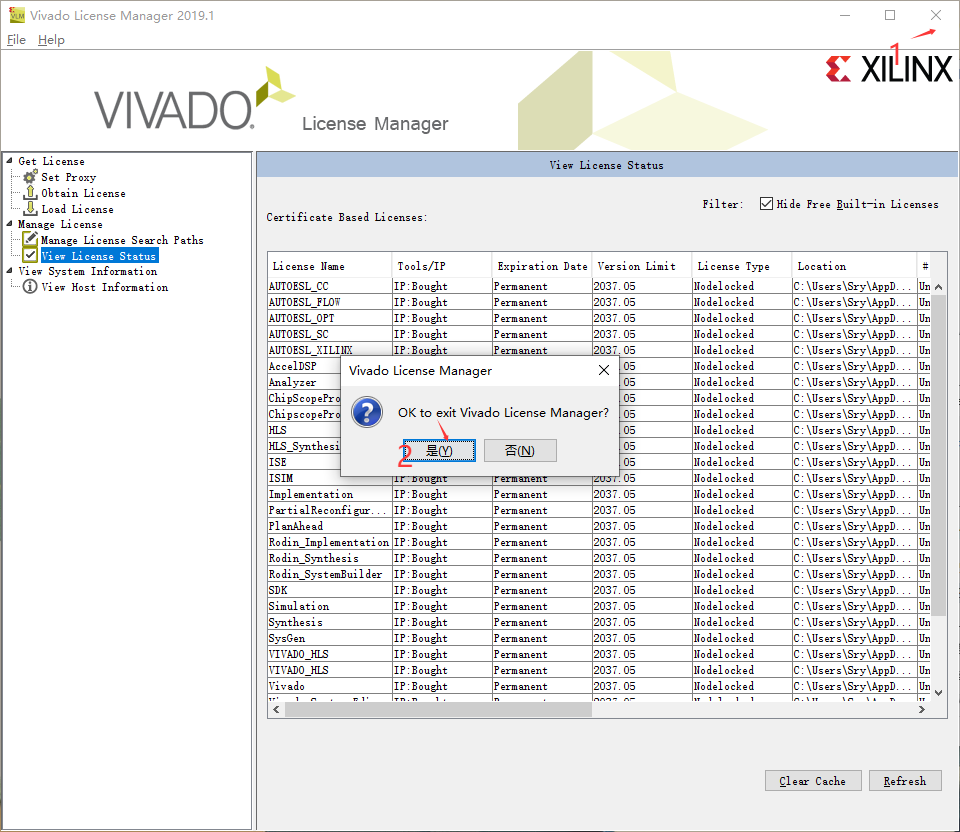Maximize the Vivado License Manager window
The width and height of the screenshot is (960, 832).
(x=890, y=15)
